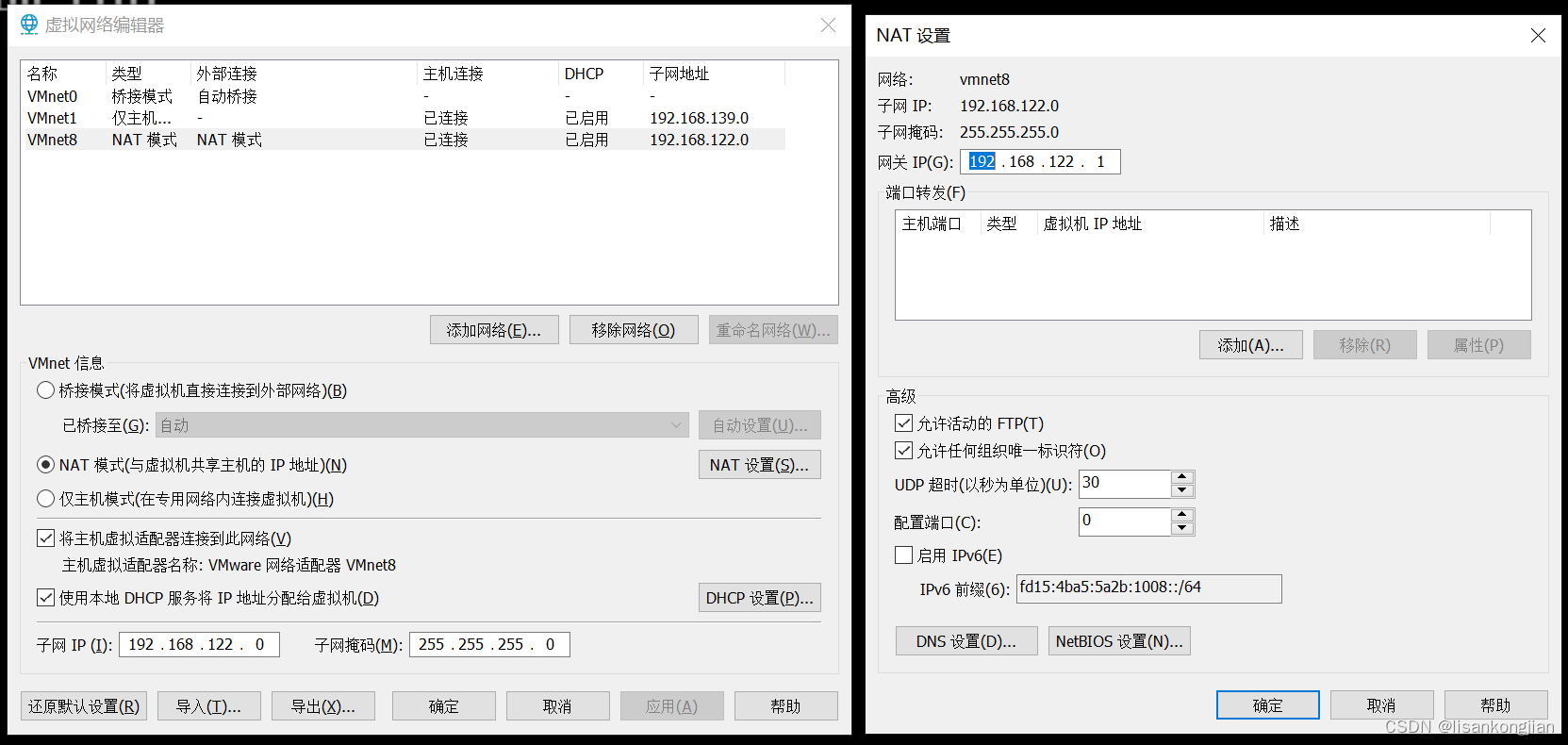Toggle 使用本地 DHCP 服务 checkbox

pyautogui.click(x=45, y=598)
